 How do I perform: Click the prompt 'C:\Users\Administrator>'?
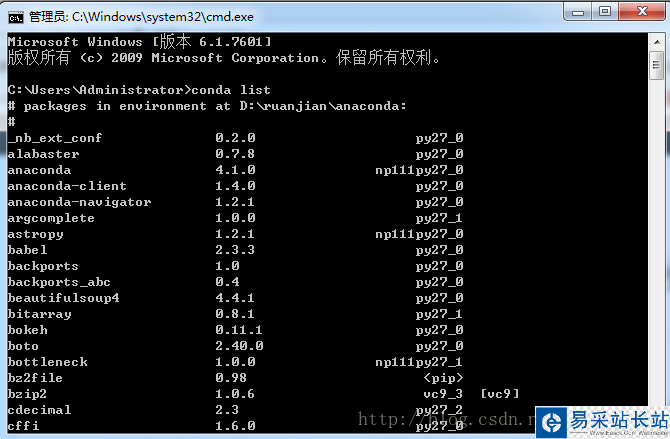click(99, 90)
